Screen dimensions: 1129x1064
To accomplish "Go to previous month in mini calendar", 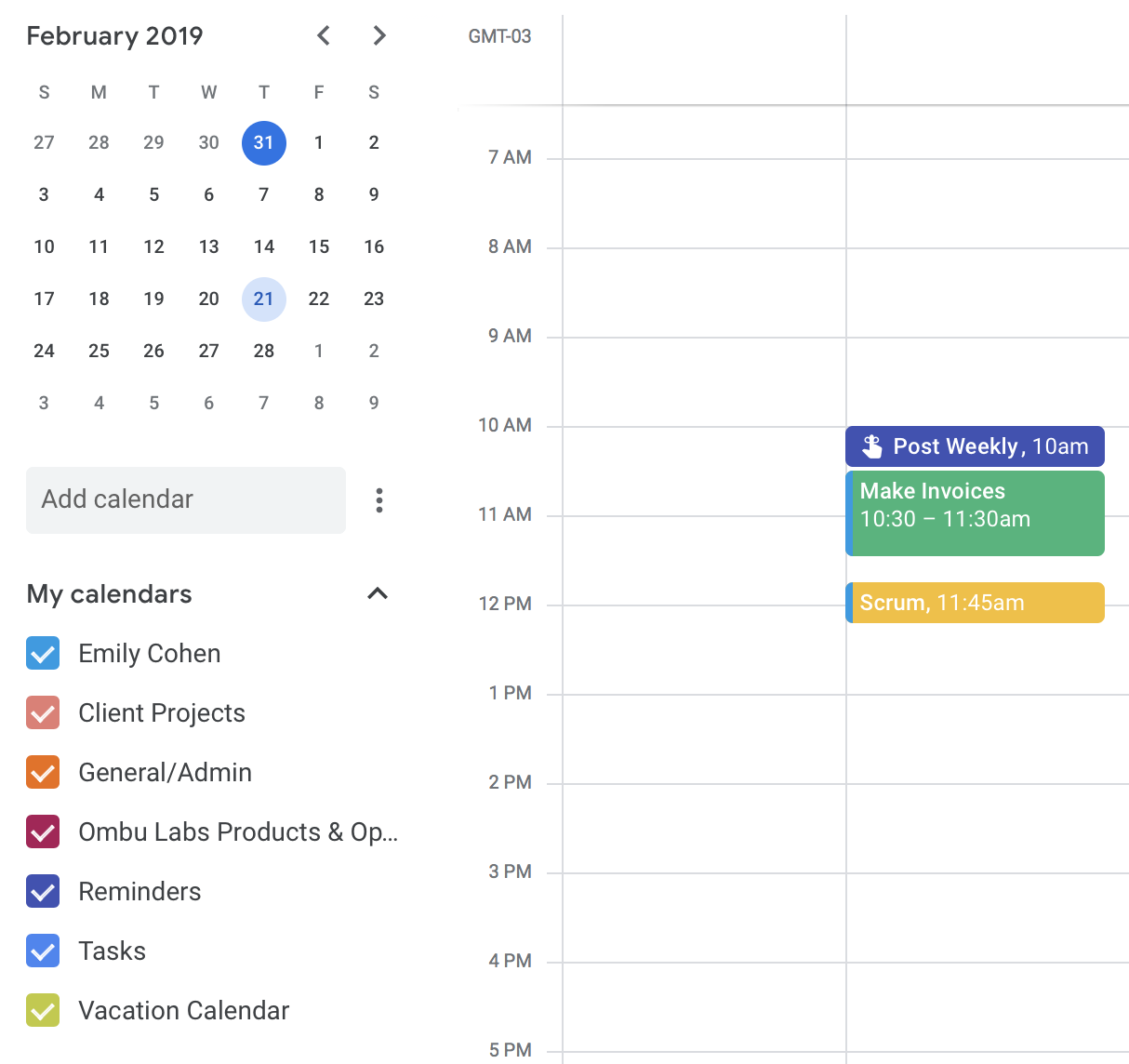I will (x=324, y=35).
